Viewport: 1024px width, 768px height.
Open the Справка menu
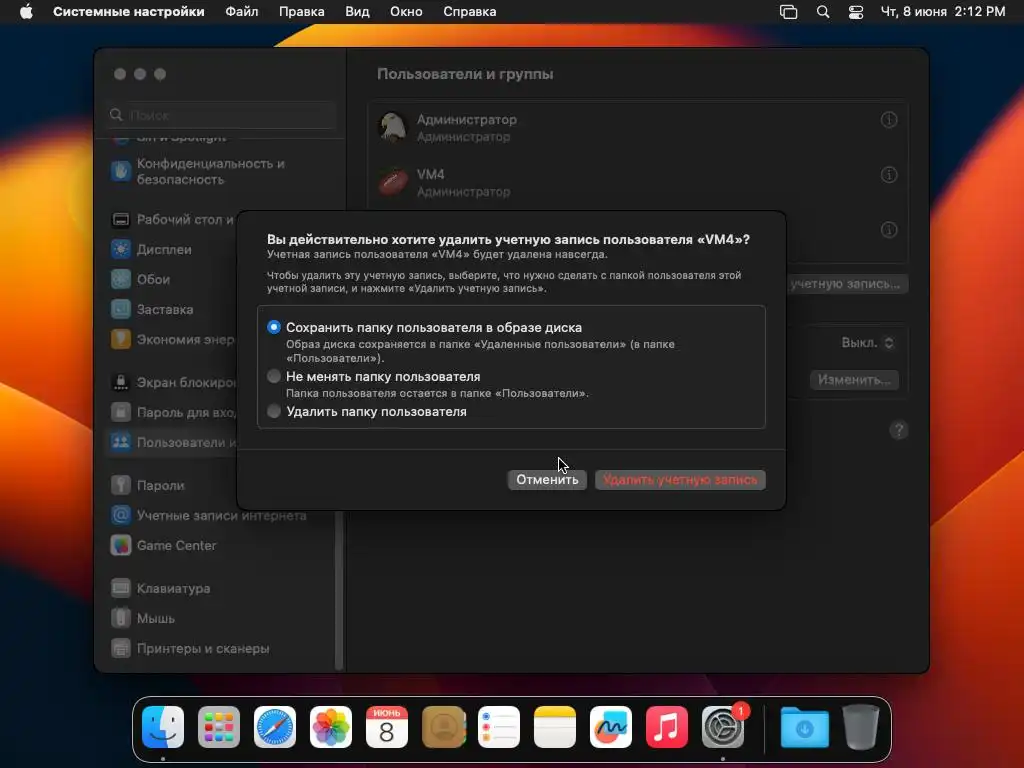470,12
